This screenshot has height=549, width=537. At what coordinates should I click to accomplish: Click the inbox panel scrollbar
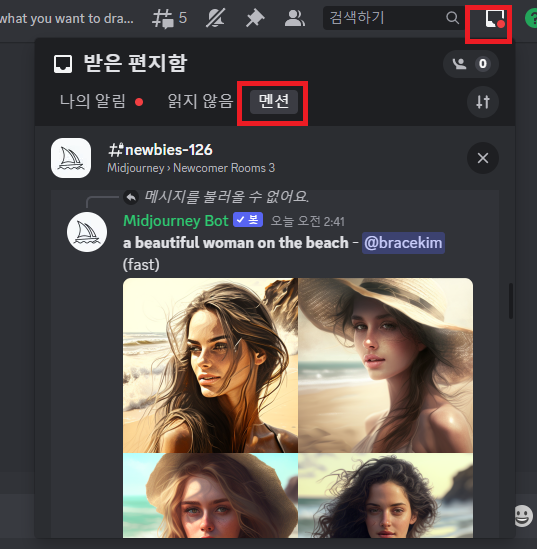pyautogui.click(x=511, y=301)
